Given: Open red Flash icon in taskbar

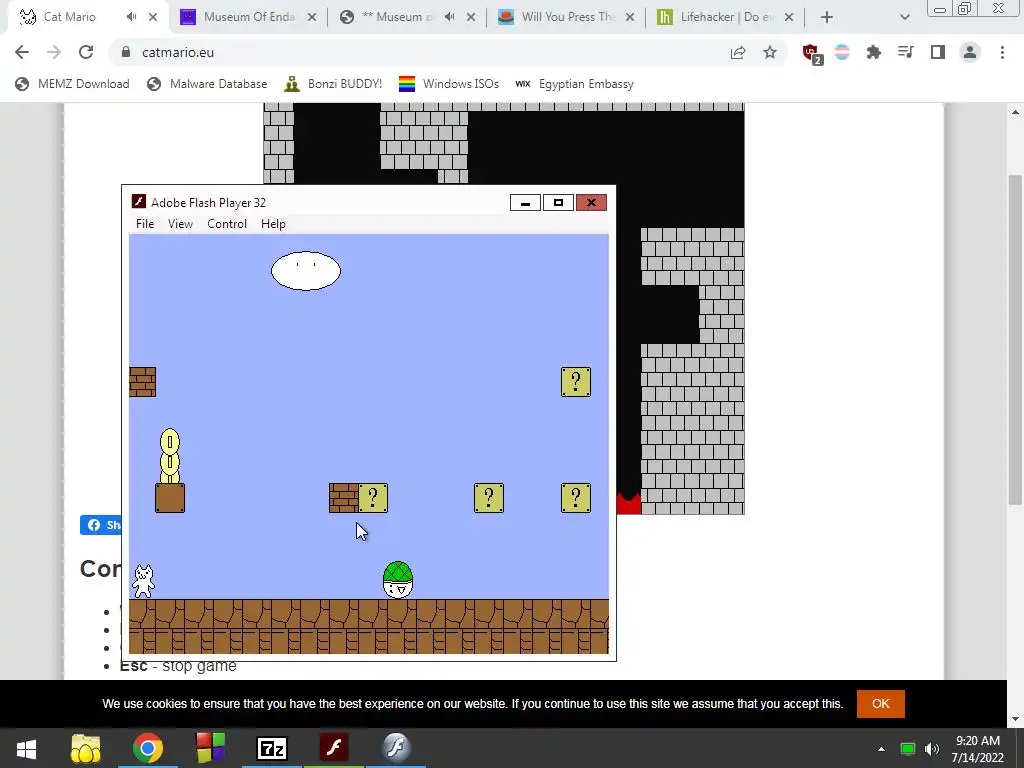Looking at the screenshot, I should coord(334,748).
